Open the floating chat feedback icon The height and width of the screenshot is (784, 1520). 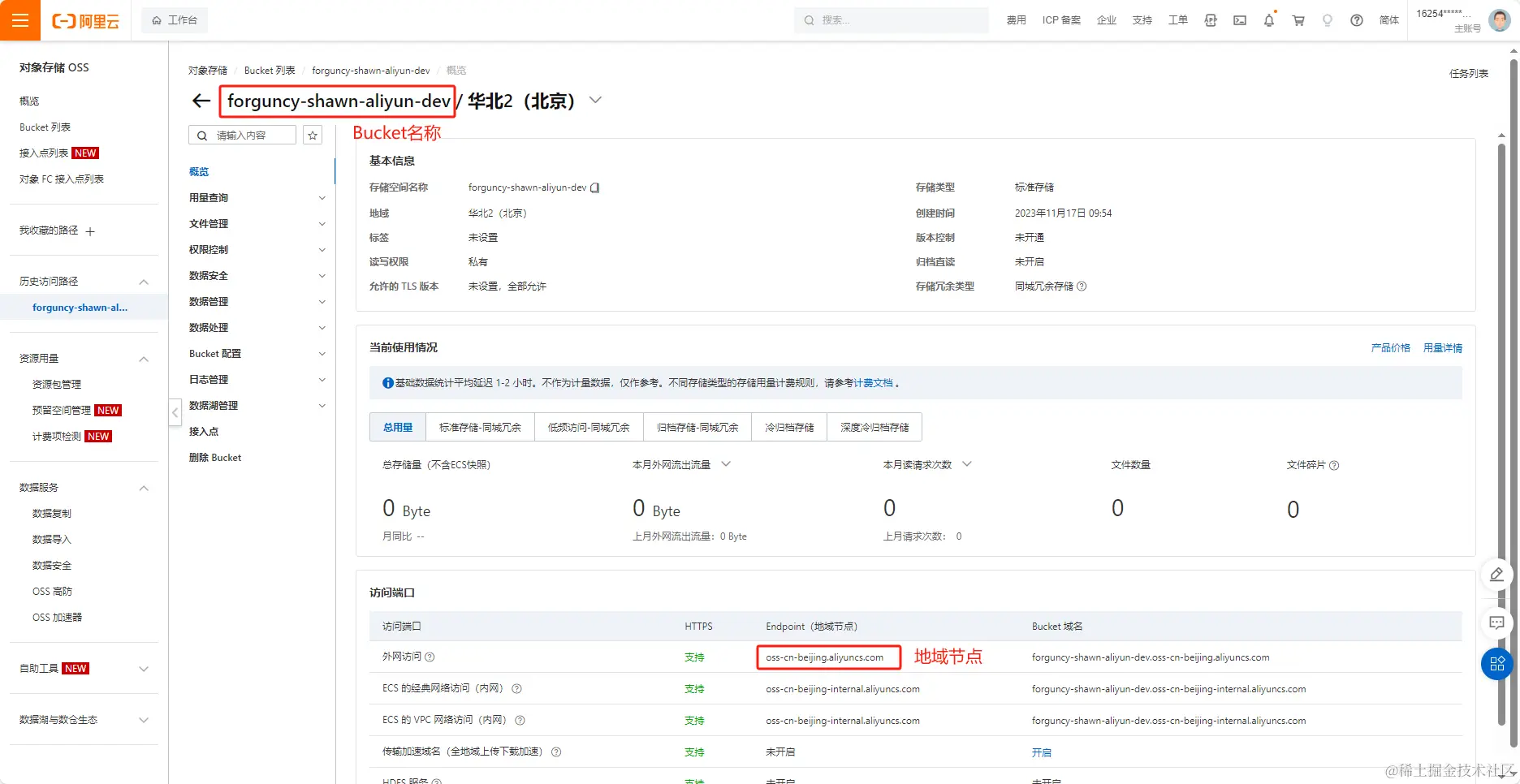point(1497,623)
